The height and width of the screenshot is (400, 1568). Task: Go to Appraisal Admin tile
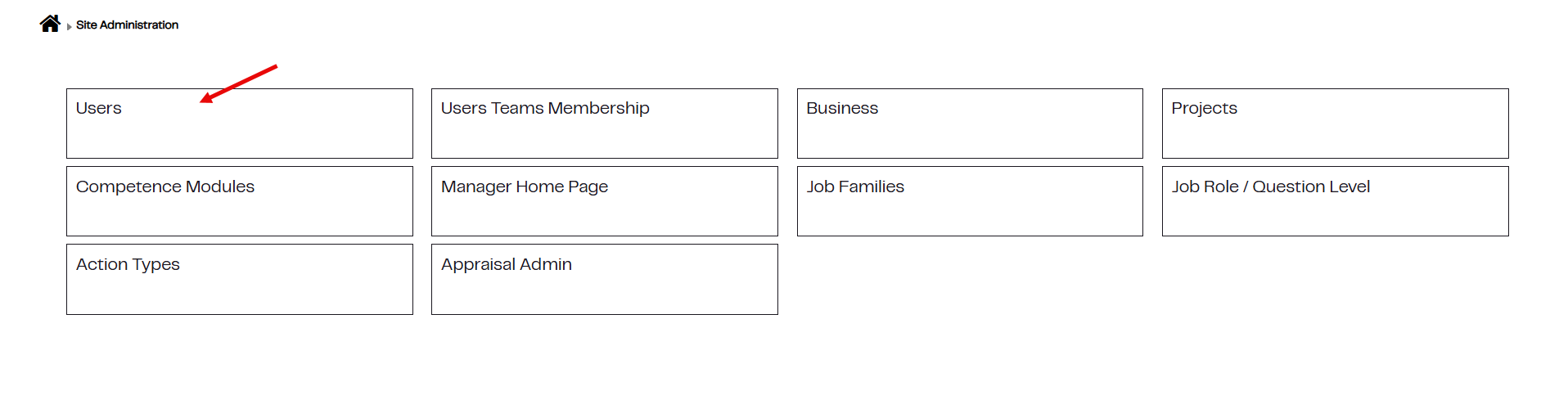click(x=604, y=279)
